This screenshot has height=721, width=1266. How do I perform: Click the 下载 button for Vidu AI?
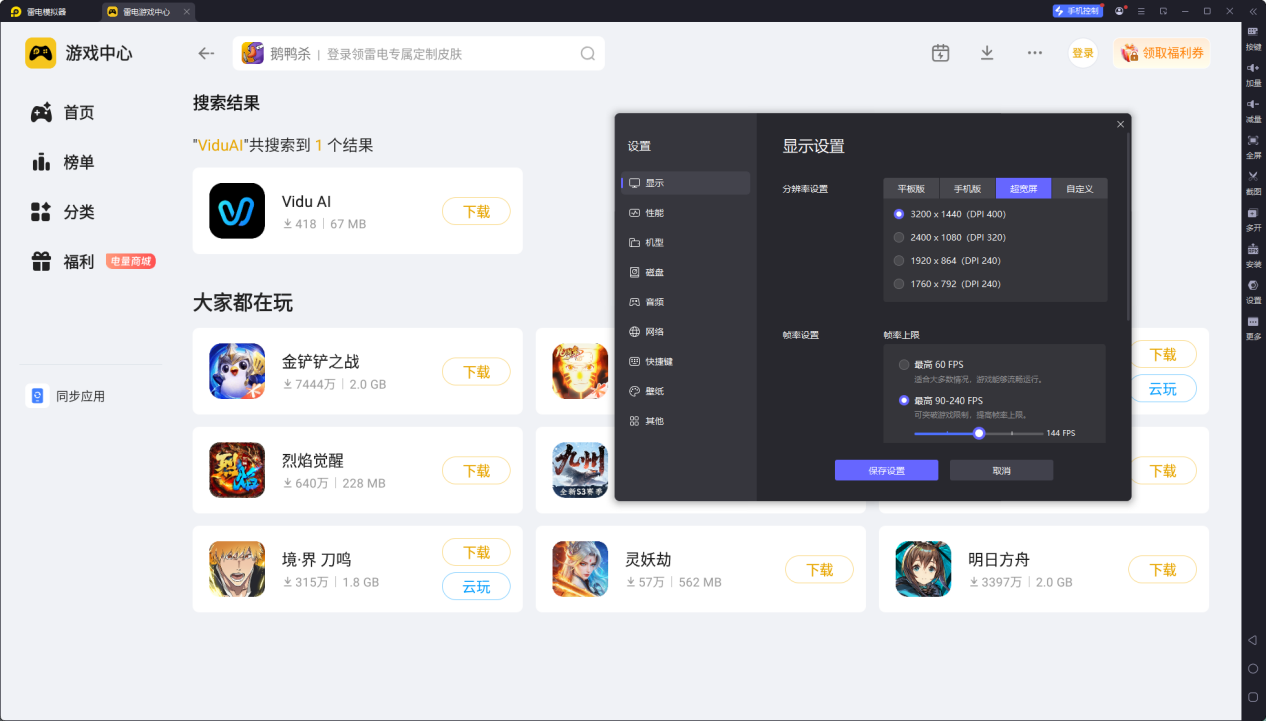pos(476,211)
